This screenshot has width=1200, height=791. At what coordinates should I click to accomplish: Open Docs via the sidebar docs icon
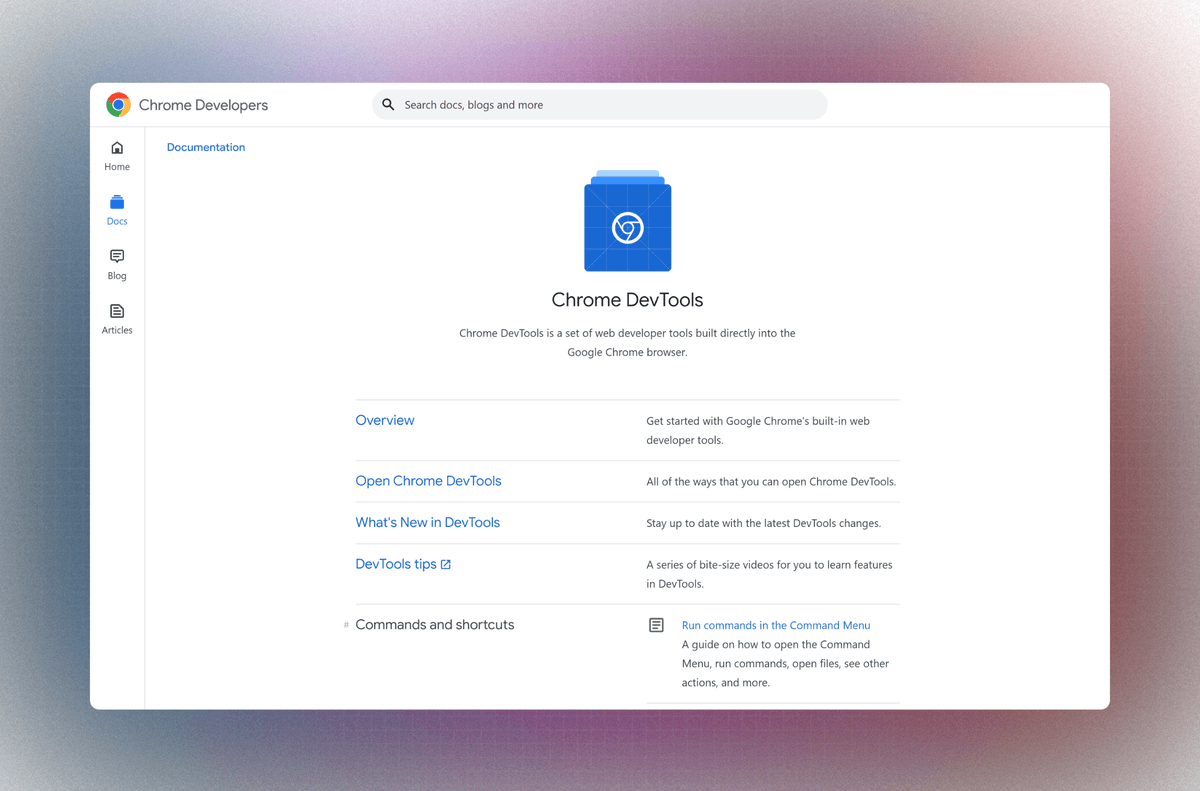pyautogui.click(x=117, y=202)
